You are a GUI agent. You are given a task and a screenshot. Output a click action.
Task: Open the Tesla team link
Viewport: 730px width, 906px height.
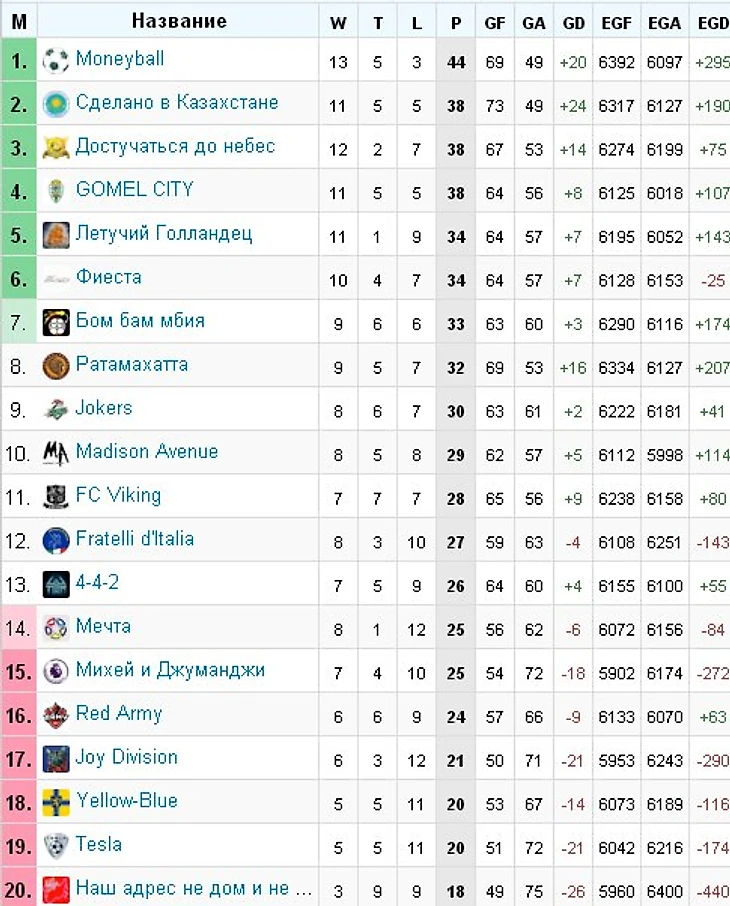[99, 844]
